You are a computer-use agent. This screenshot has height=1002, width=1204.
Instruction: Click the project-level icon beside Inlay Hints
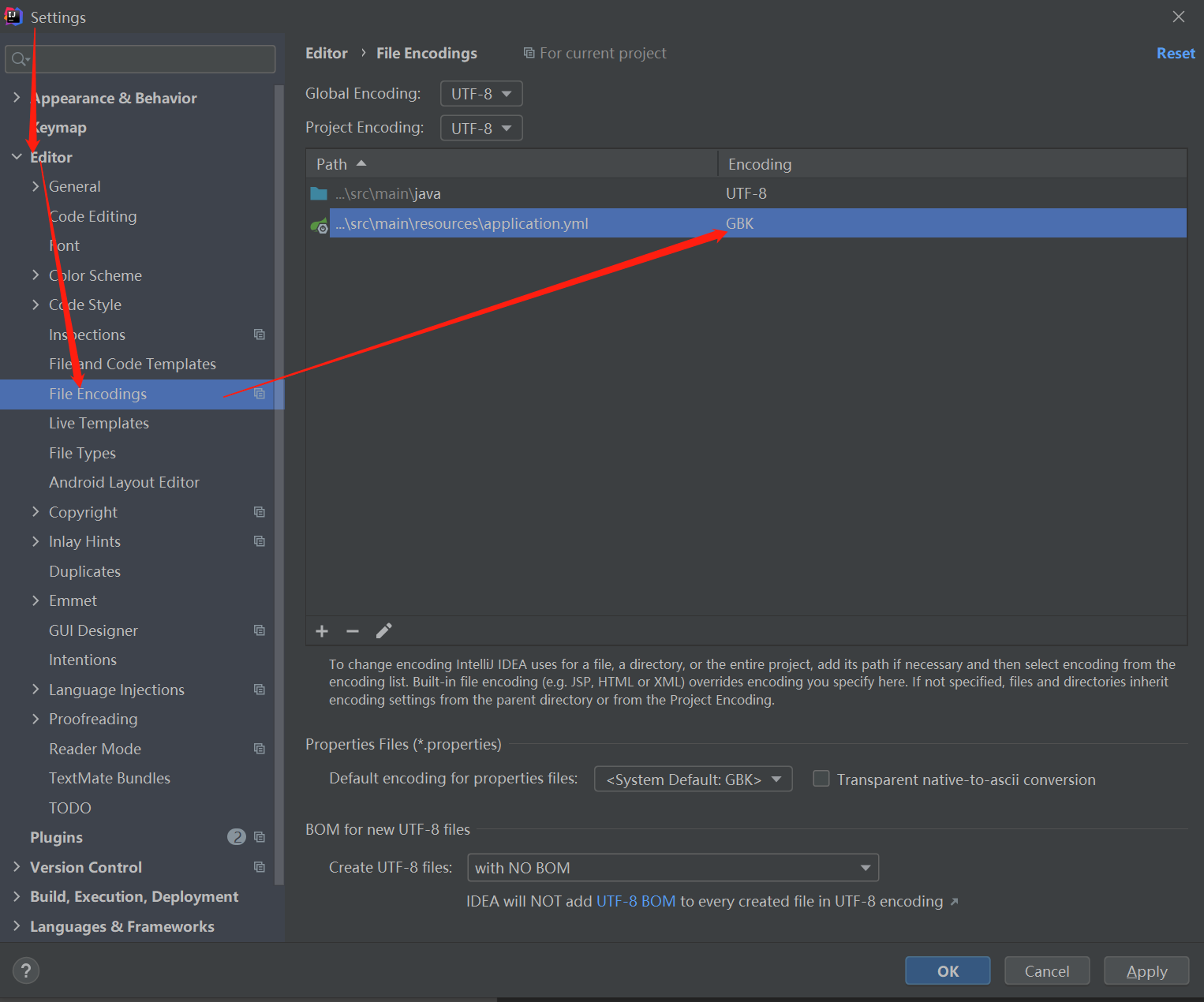pyautogui.click(x=259, y=541)
